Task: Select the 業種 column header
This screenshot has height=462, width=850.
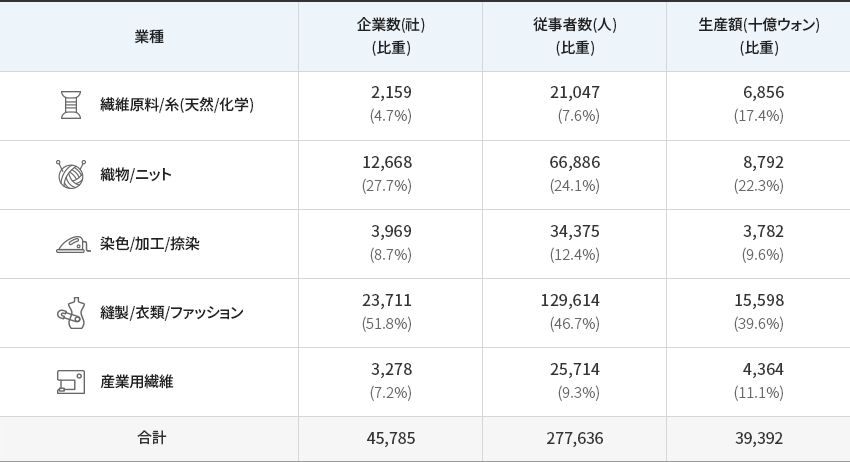Action: coord(149,36)
